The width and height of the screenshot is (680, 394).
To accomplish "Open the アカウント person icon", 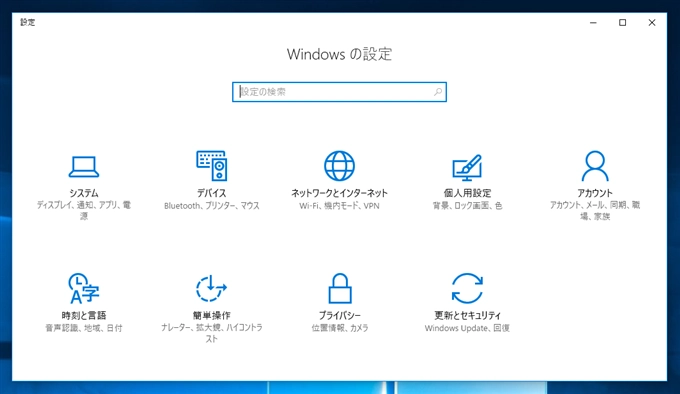I will point(595,166).
